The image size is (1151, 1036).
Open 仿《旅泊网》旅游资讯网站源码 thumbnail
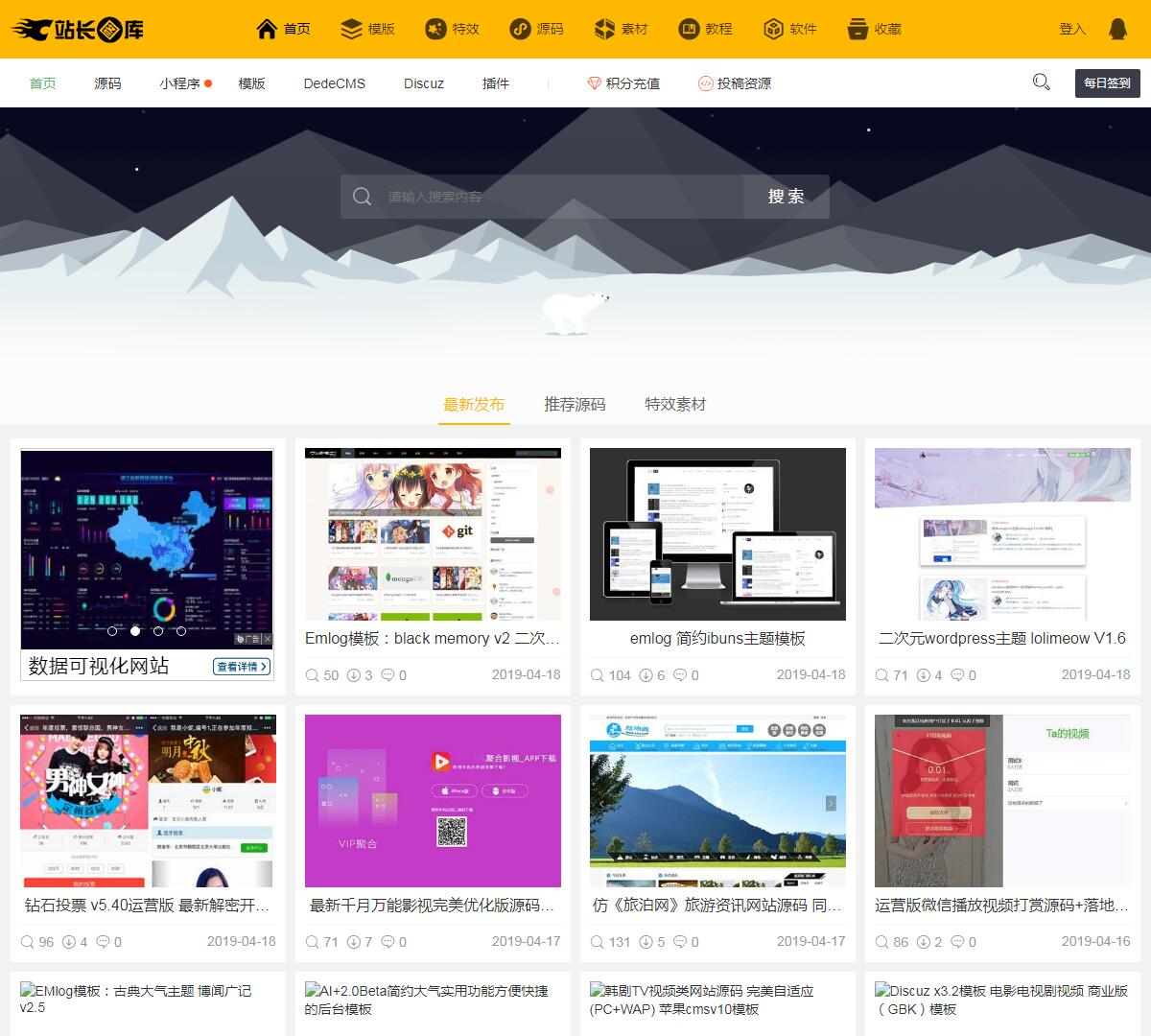tap(717, 801)
